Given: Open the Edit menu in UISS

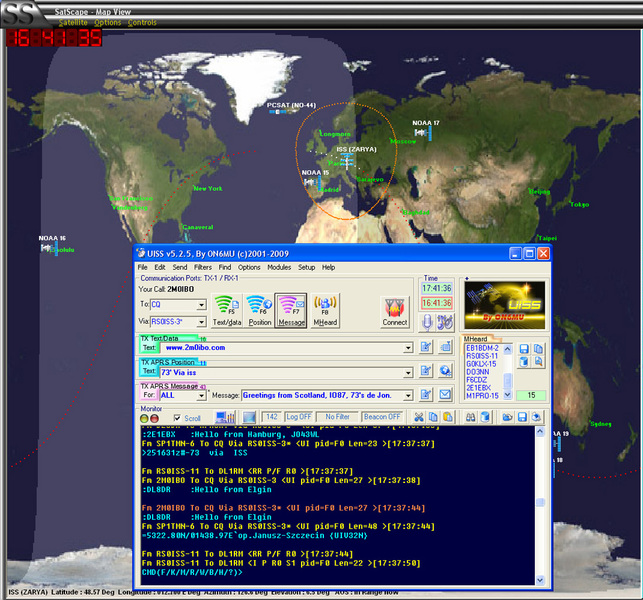Looking at the screenshot, I should coord(160,267).
